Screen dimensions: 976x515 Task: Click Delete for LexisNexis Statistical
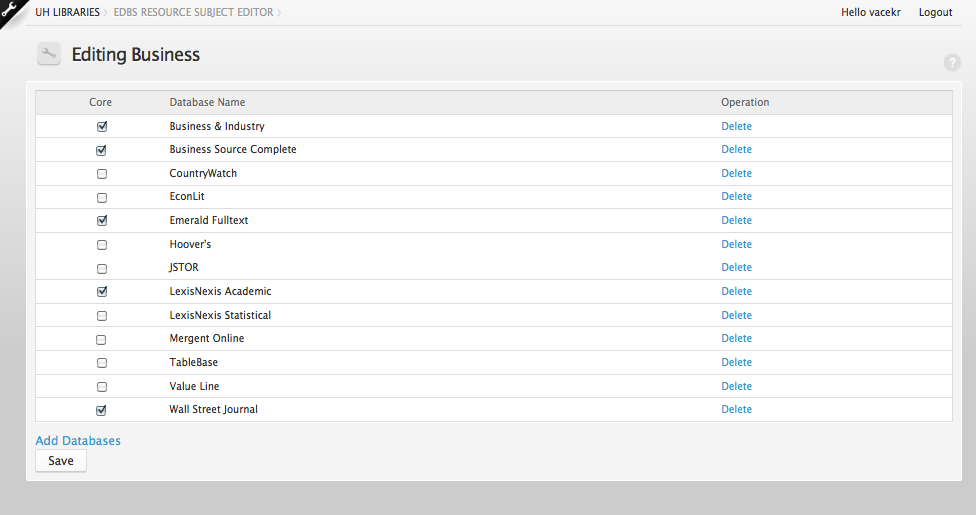[736, 315]
